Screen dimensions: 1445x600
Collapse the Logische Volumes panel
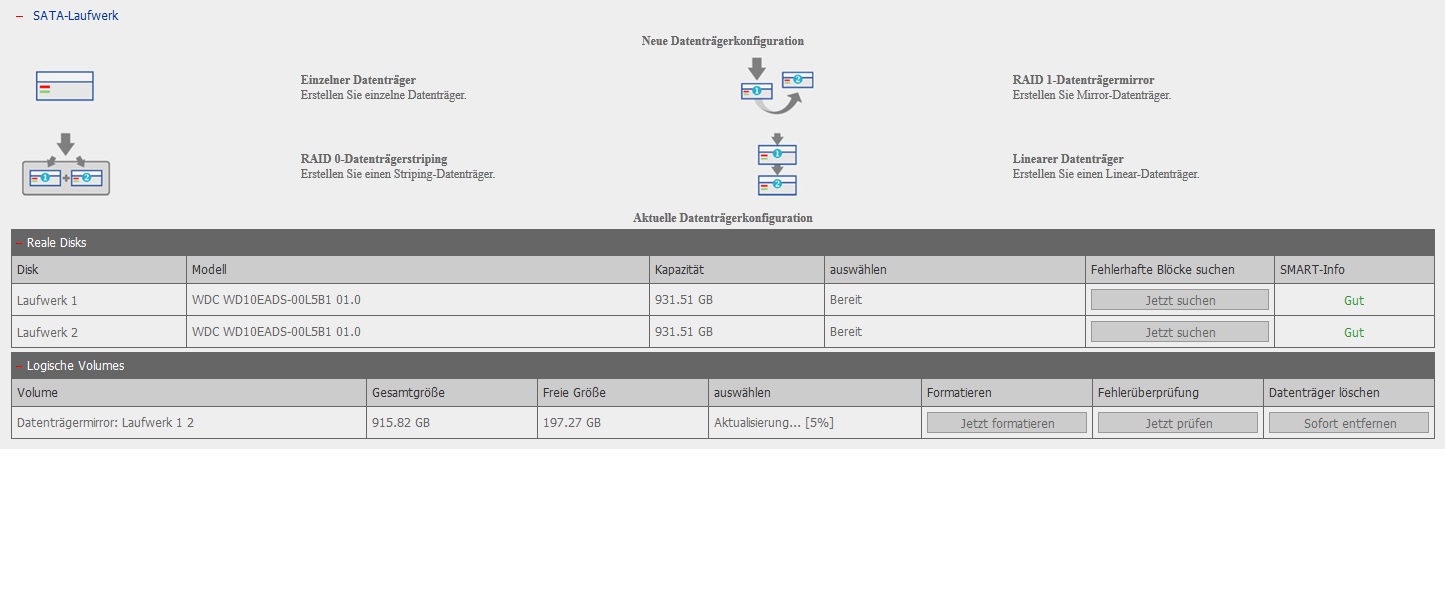19,366
